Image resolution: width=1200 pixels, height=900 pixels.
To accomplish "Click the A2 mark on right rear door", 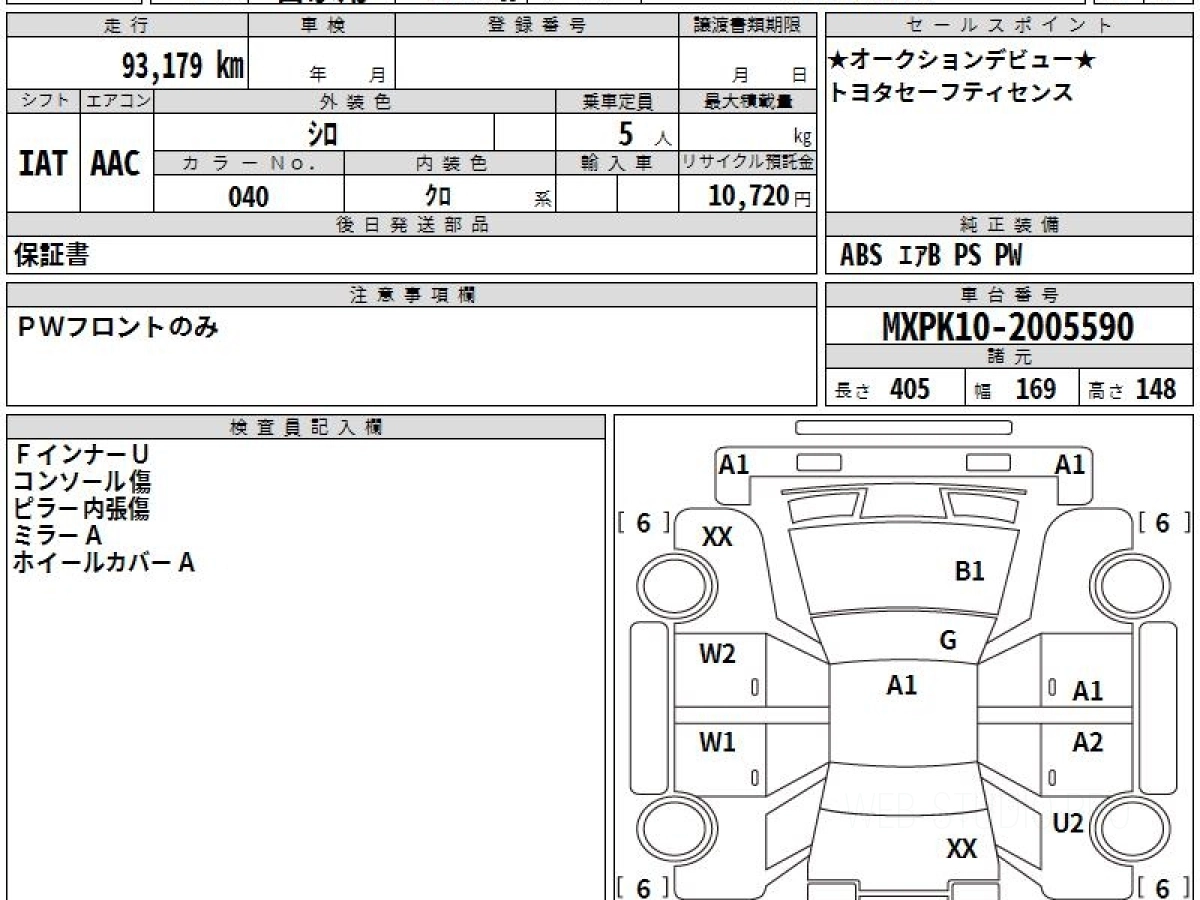I will click(x=1087, y=742).
